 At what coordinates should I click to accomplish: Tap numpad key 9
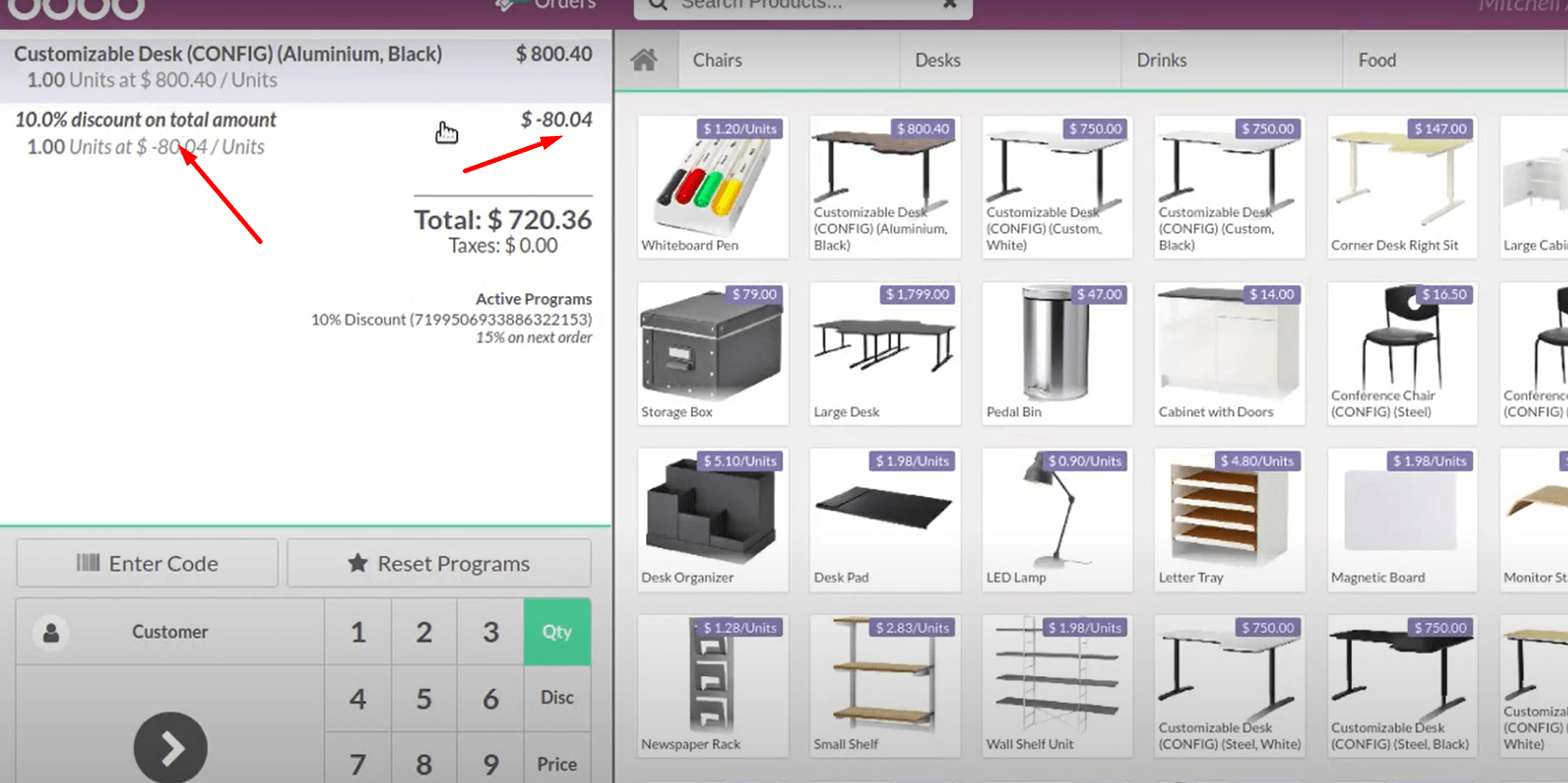pyautogui.click(x=491, y=763)
